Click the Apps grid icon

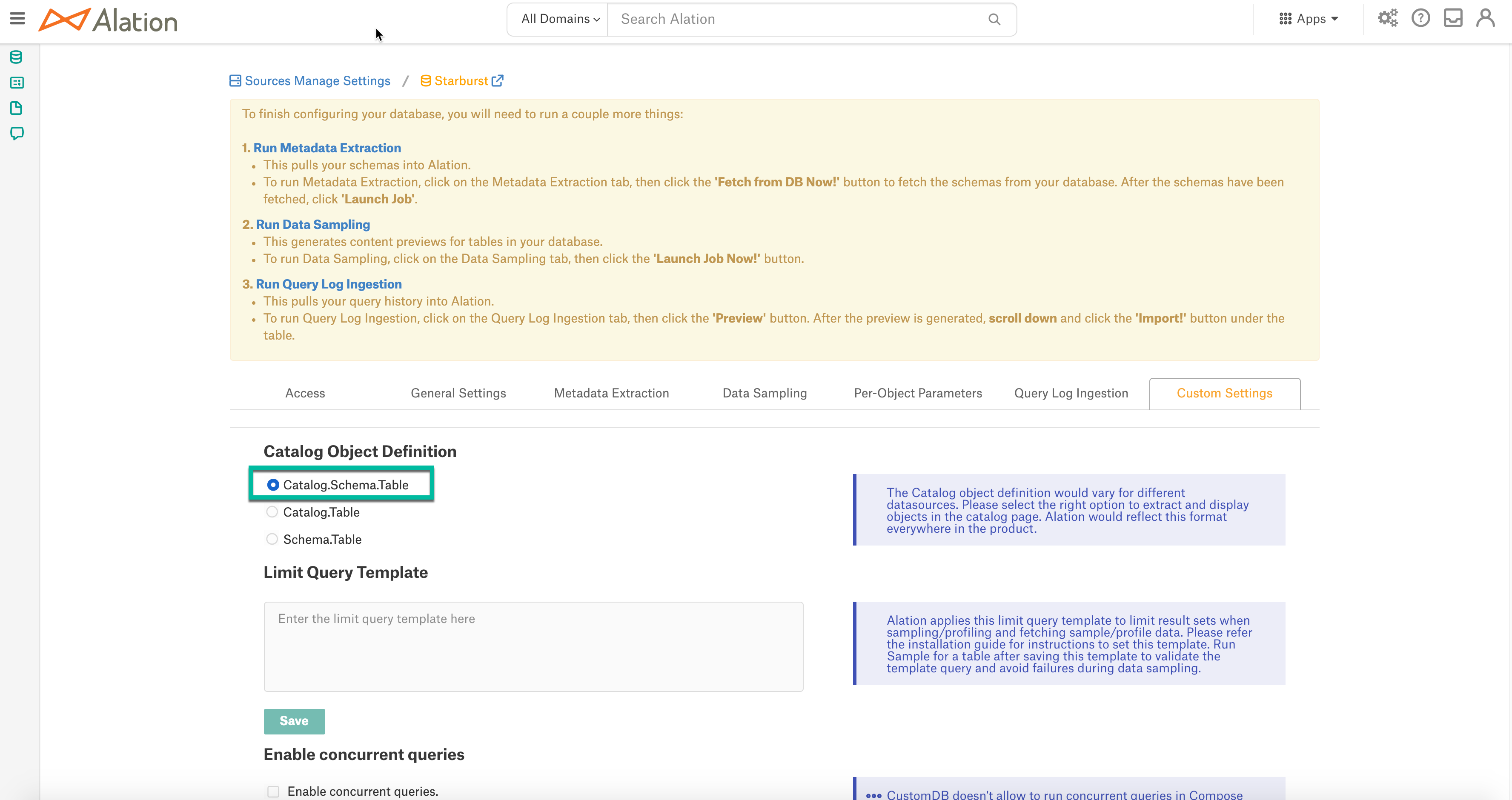click(x=1286, y=19)
